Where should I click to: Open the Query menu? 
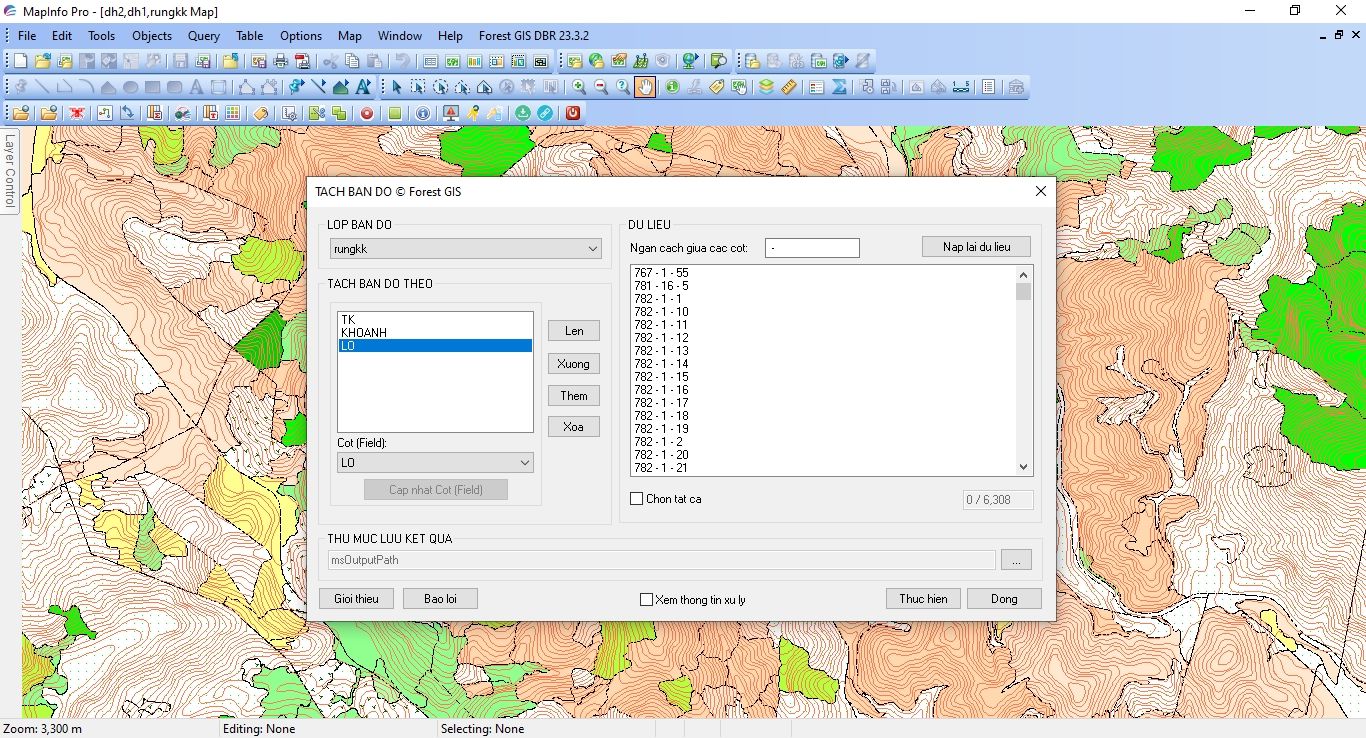[x=203, y=36]
